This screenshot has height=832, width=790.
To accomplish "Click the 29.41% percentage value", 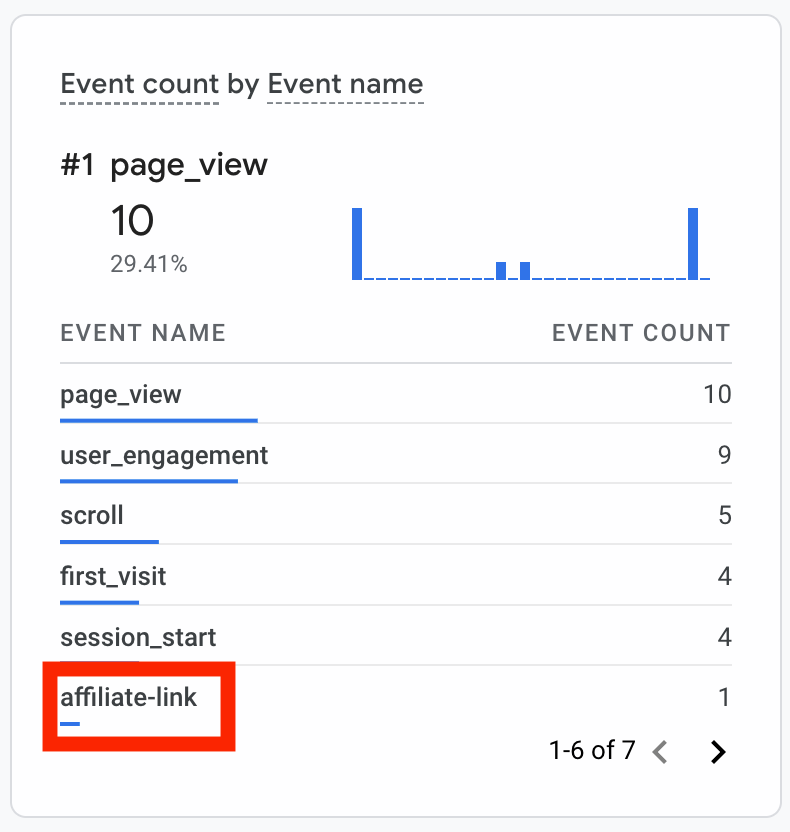I will 149,264.
